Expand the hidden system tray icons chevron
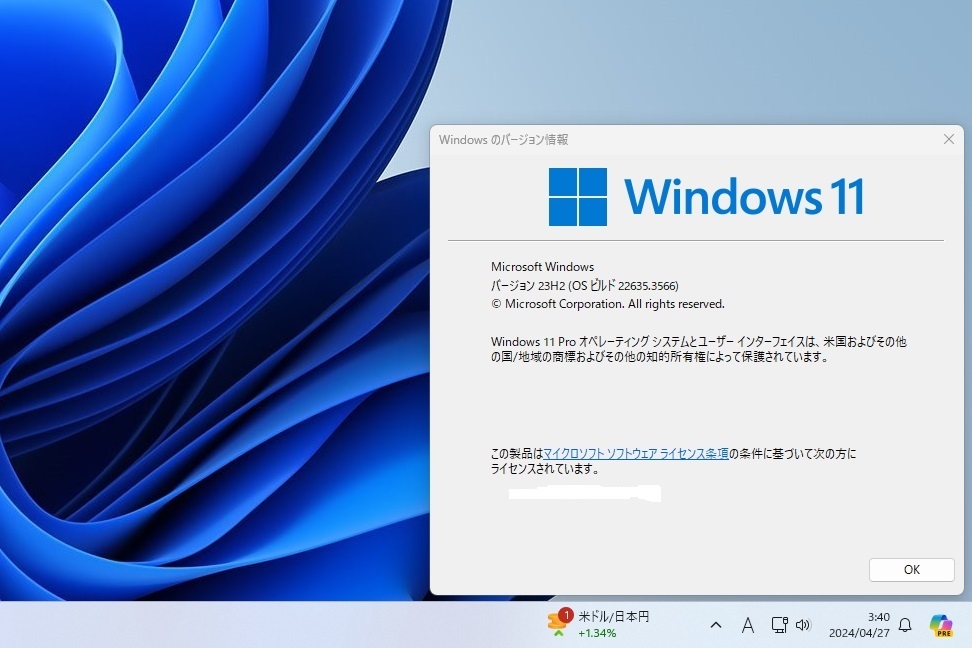Viewport: 972px width, 648px height. point(715,625)
